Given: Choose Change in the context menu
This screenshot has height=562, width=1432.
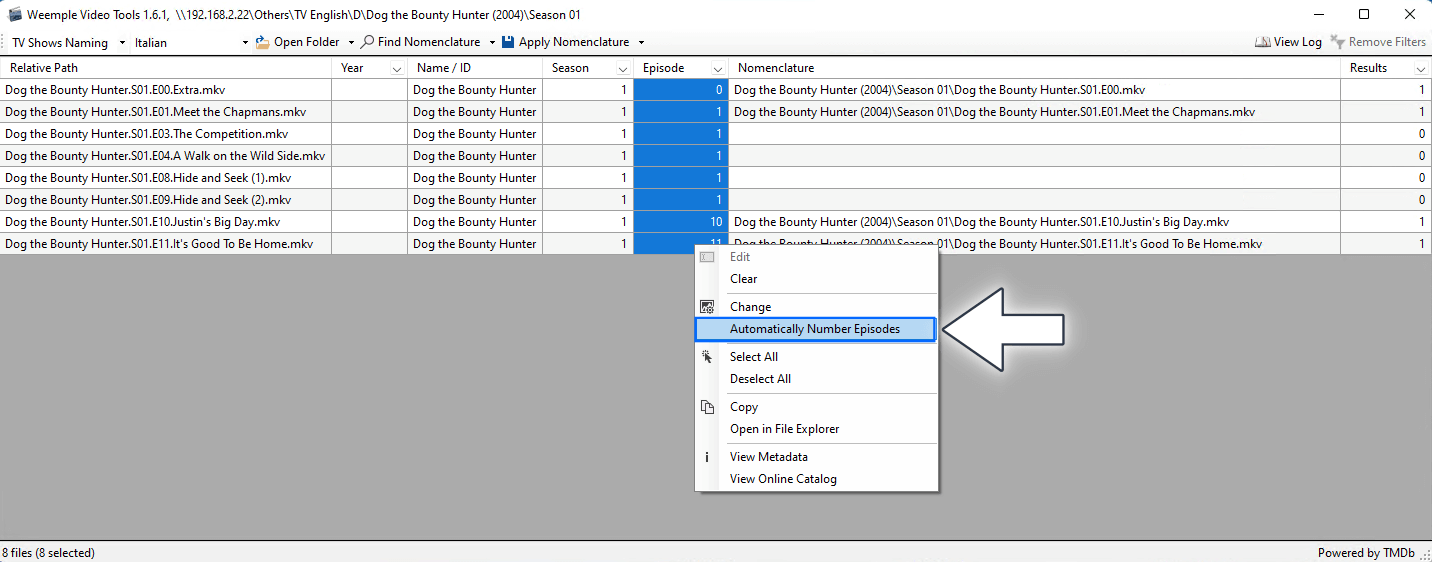Looking at the screenshot, I should coord(750,307).
